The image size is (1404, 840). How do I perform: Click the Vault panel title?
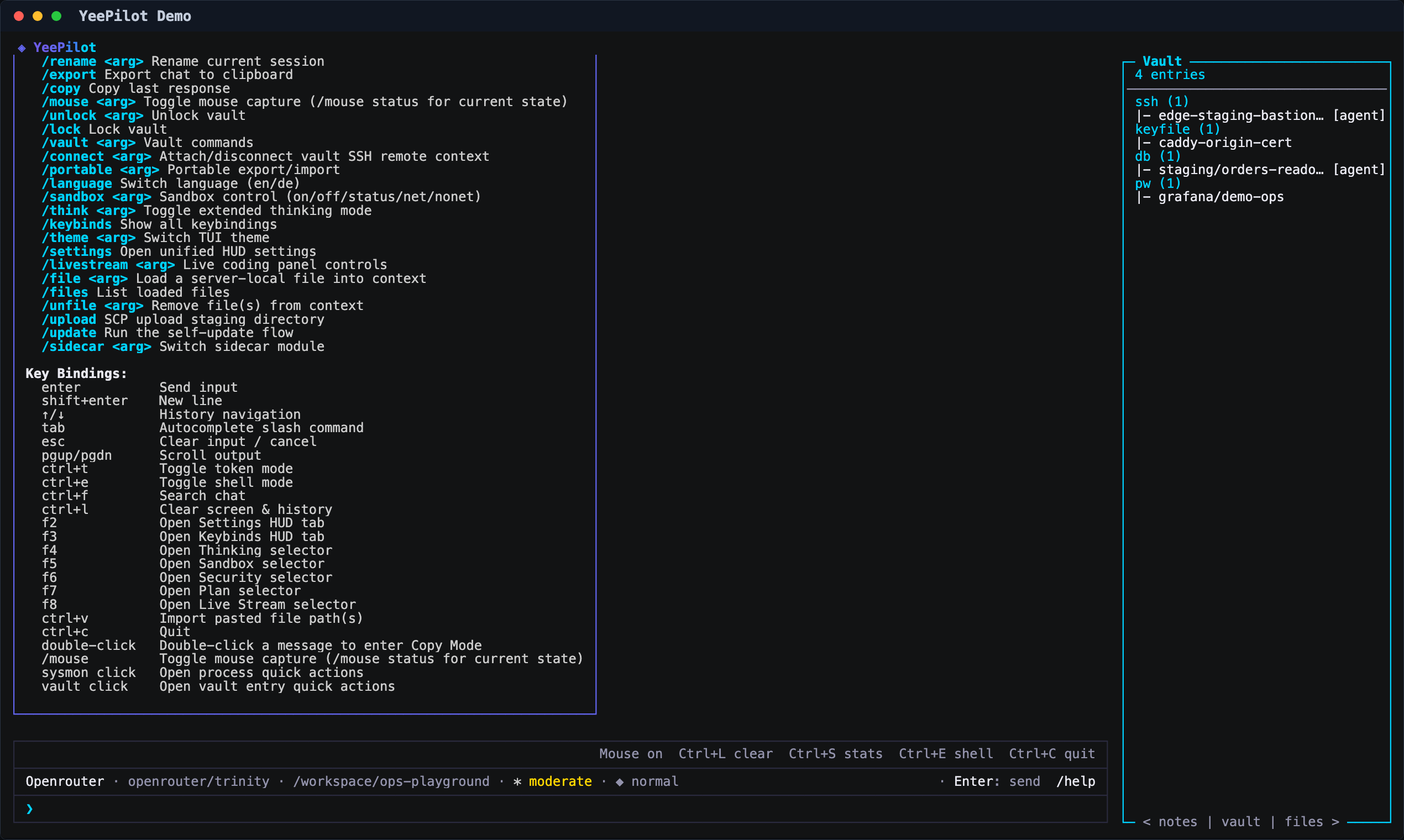[x=1162, y=61]
